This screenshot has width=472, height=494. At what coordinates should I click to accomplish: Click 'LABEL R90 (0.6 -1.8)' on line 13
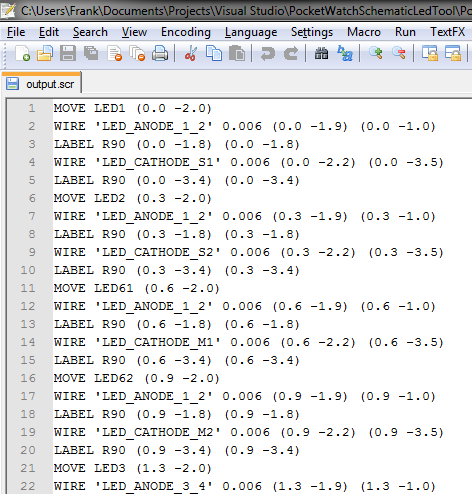click(x=133, y=324)
